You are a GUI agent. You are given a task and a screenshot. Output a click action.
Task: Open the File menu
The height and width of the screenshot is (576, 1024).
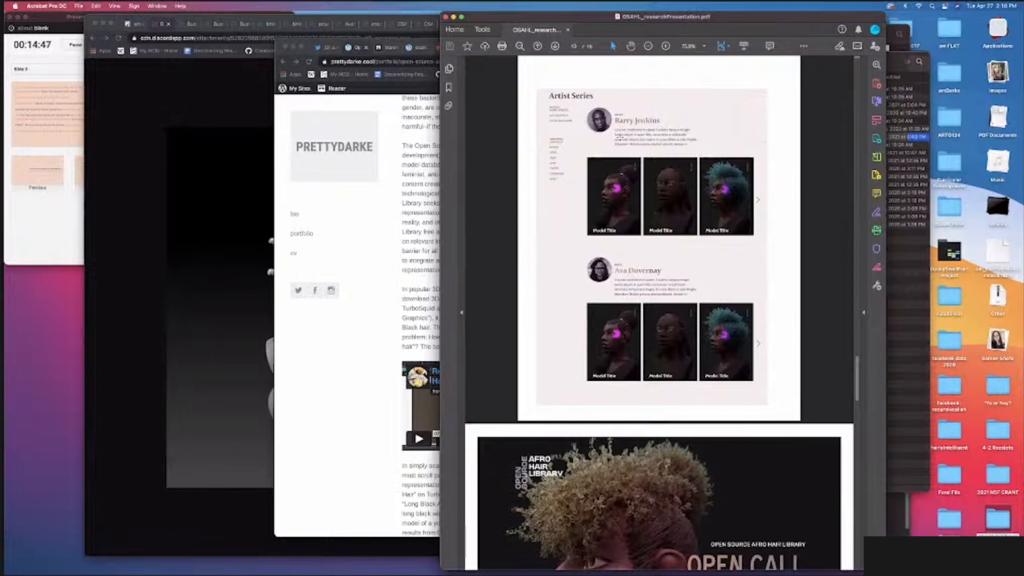78,6
